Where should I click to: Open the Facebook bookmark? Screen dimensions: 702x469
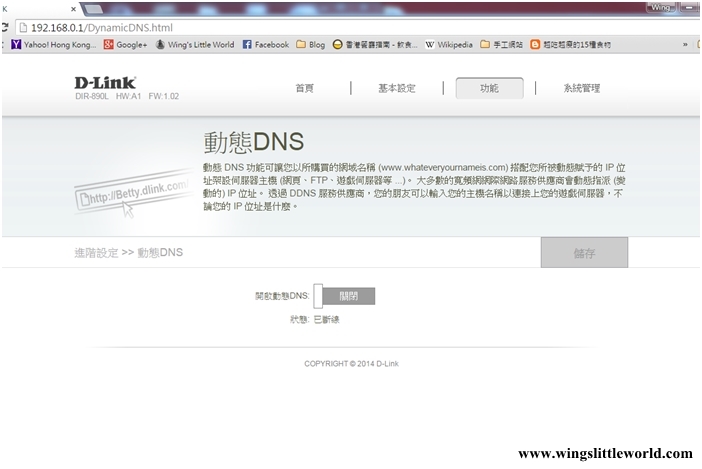265,45
